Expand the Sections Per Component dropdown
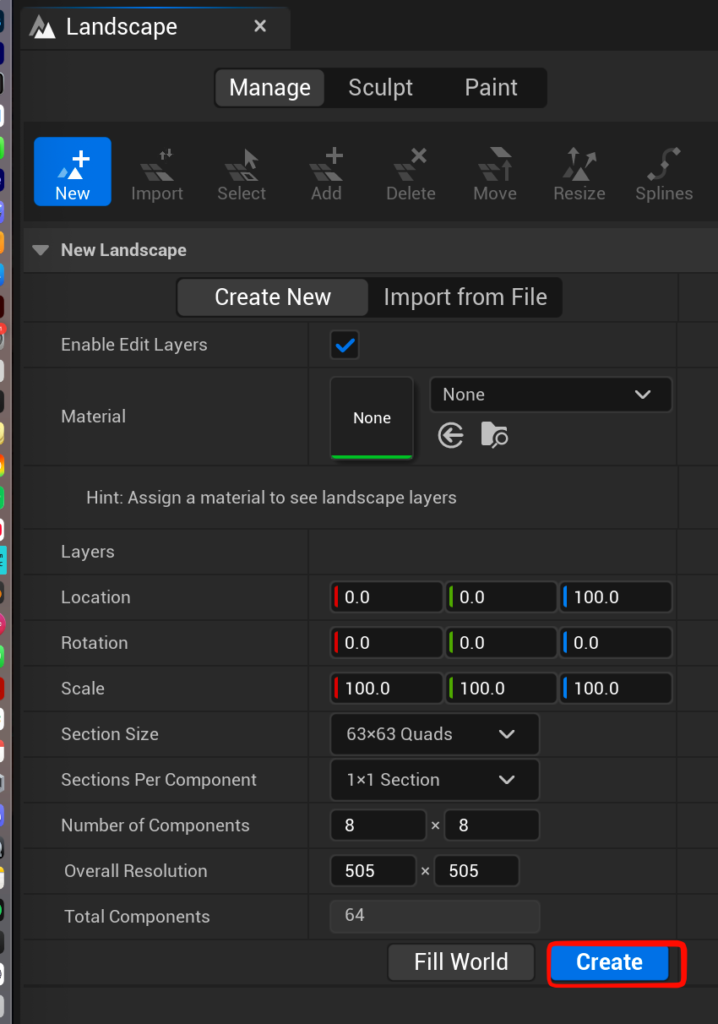 434,780
